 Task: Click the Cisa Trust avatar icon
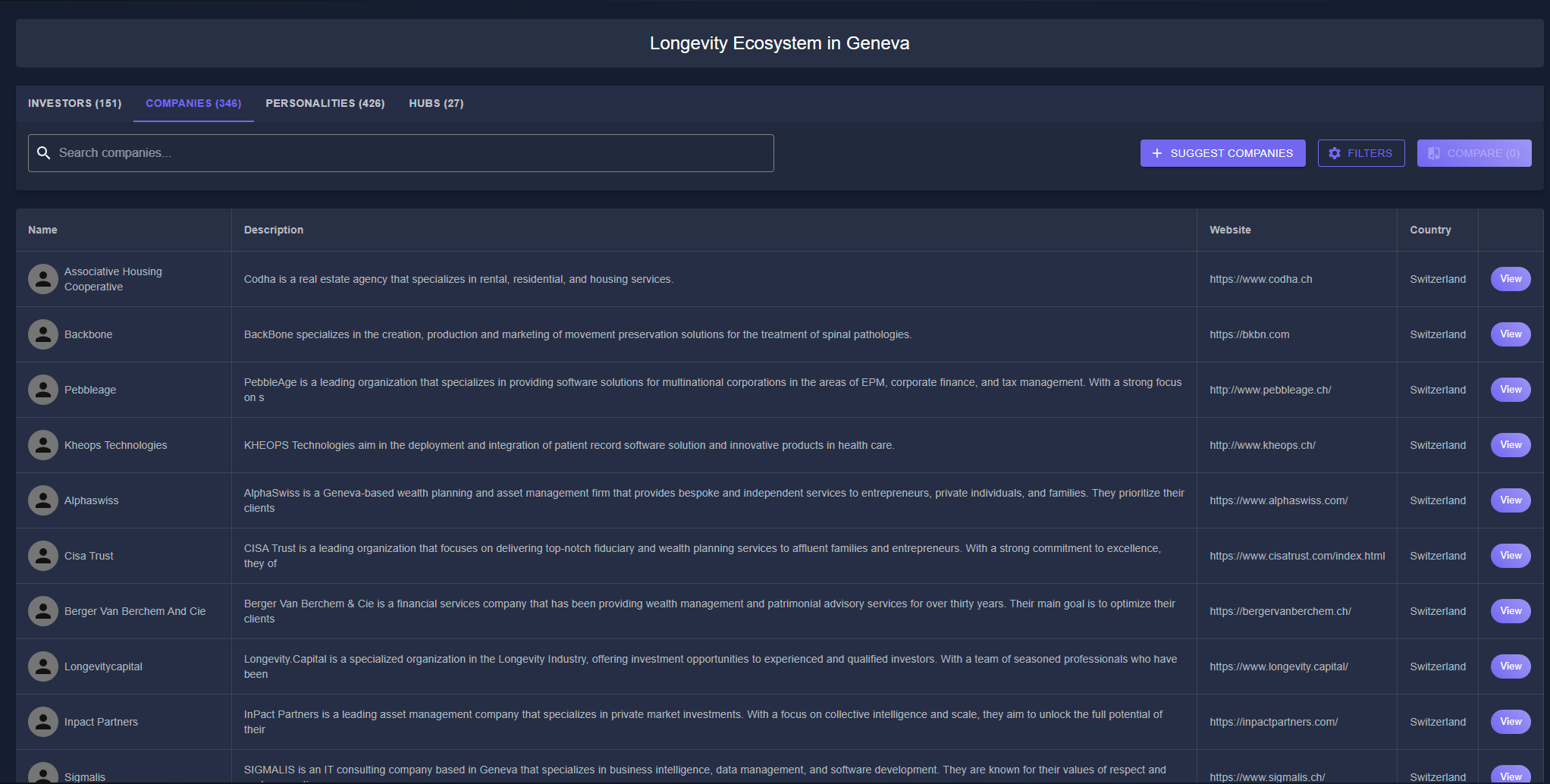[x=43, y=556]
